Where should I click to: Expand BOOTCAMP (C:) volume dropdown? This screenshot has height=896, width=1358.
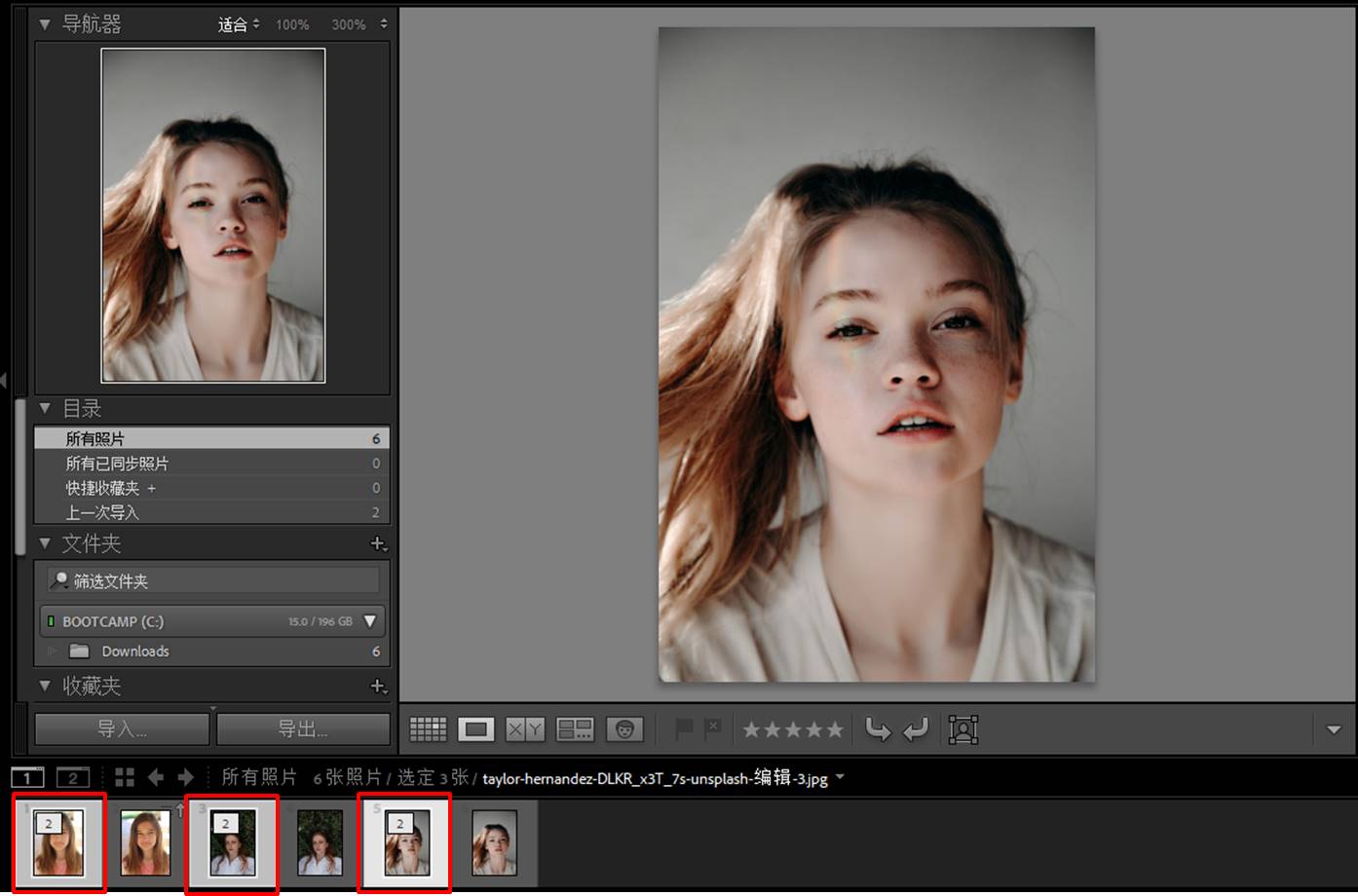(x=370, y=621)
